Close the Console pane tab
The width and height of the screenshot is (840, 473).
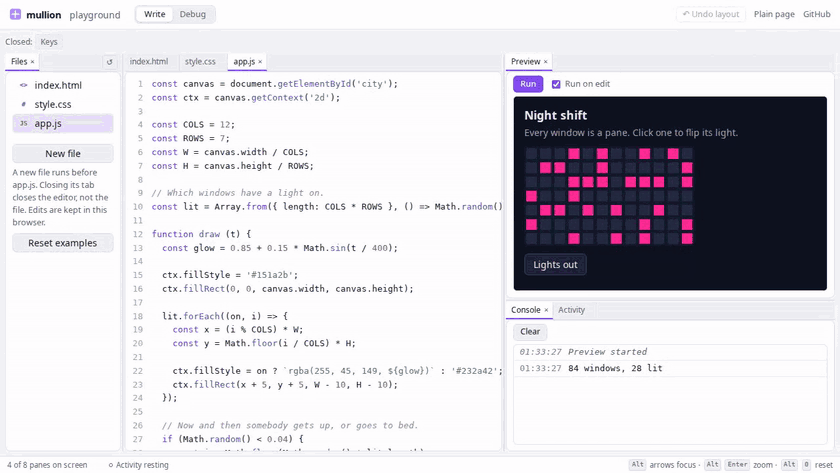[546, 310]
